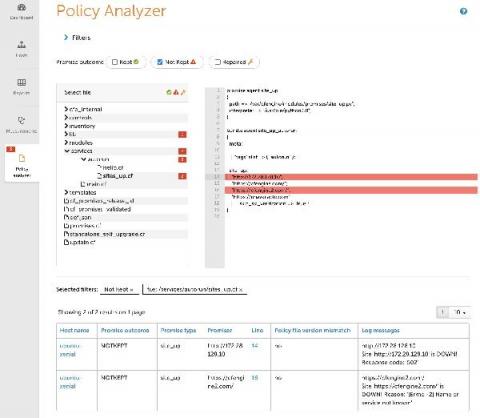Open host link in the cfengine2.com row

70,382
